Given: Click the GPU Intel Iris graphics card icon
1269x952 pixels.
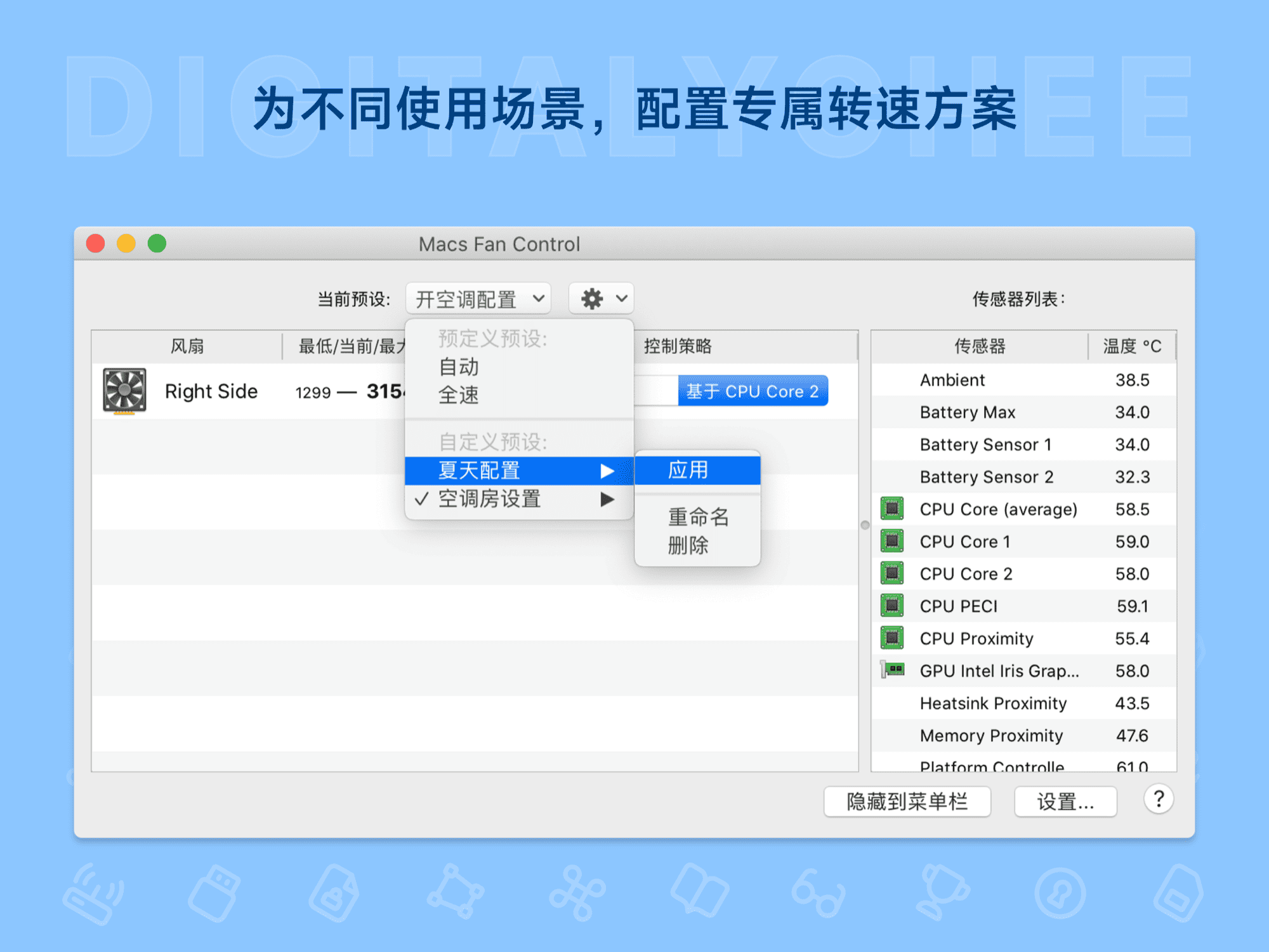Looking at the screenshot, I should (893, 670).
